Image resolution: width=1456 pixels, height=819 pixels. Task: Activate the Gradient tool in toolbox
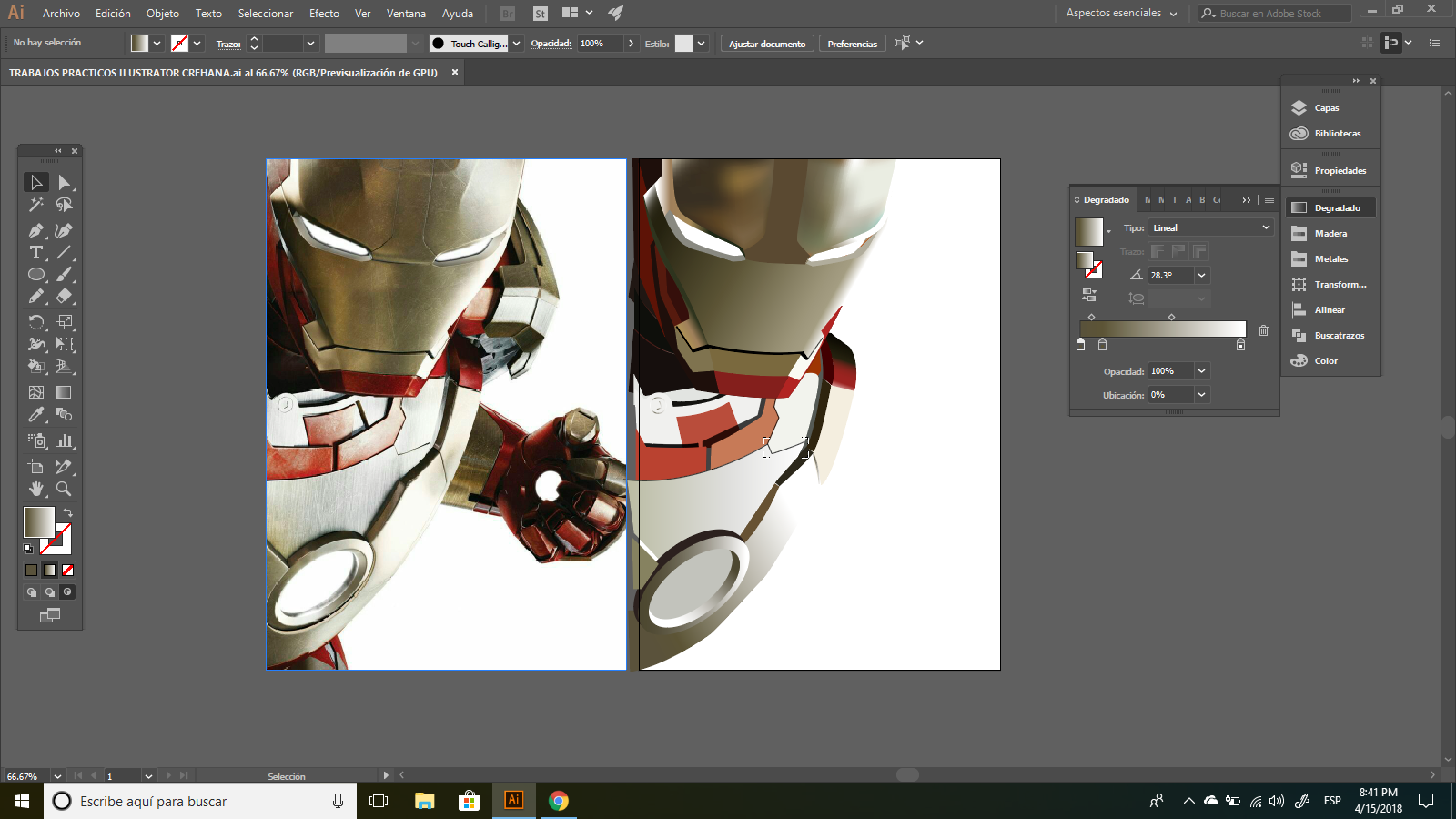64,392
